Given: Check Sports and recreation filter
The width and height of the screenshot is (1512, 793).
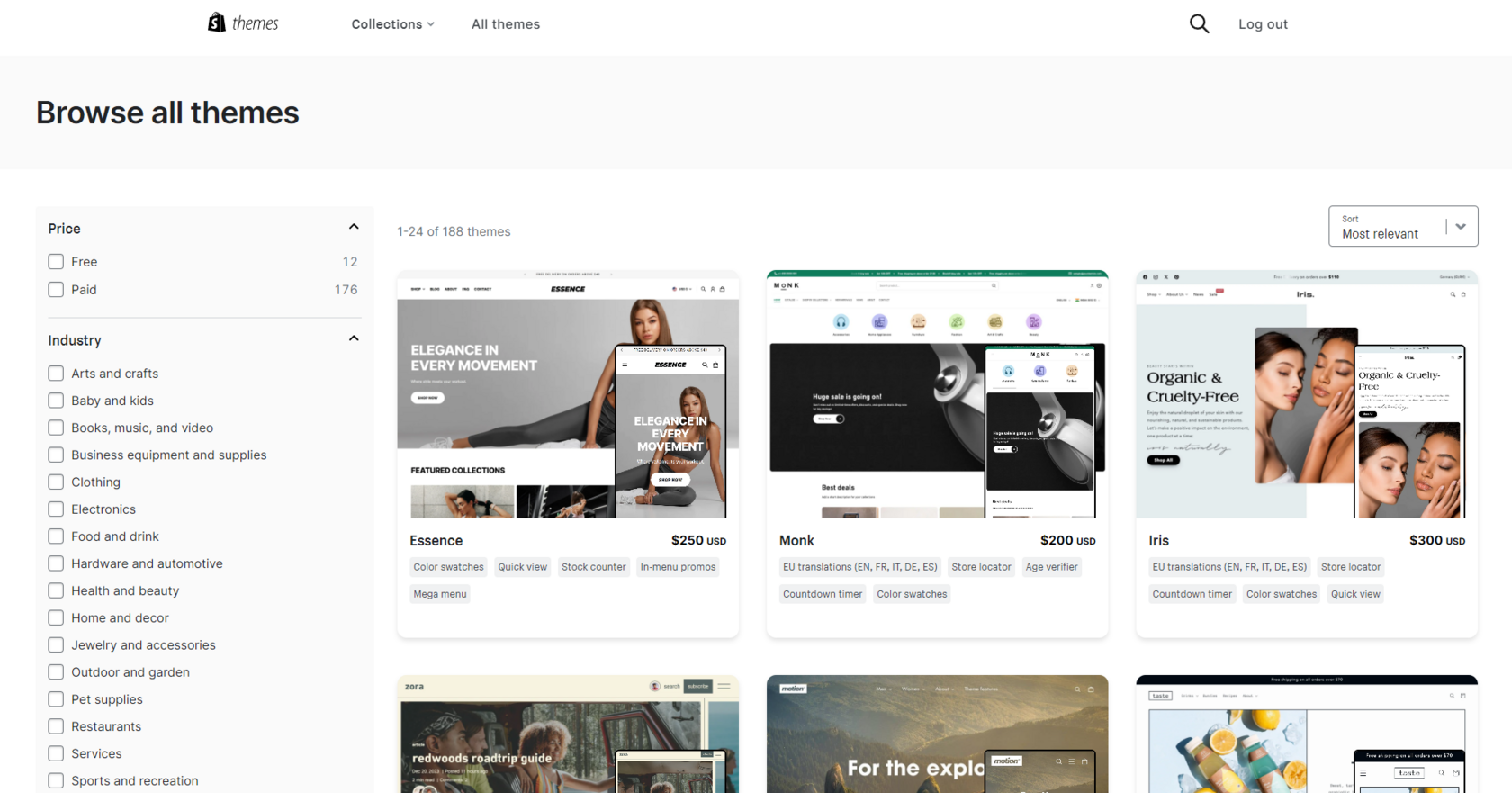Looking at the screenshot, I should pyautogui.click(x=56, y=780).
